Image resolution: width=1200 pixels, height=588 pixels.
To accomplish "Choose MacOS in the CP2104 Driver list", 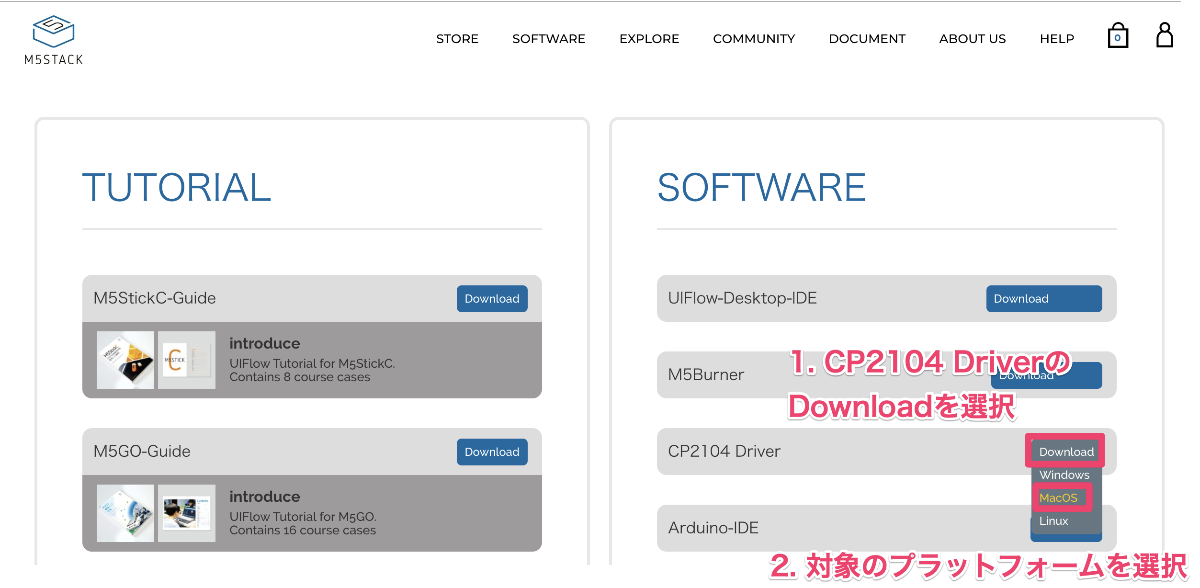I will [1059, 498].
